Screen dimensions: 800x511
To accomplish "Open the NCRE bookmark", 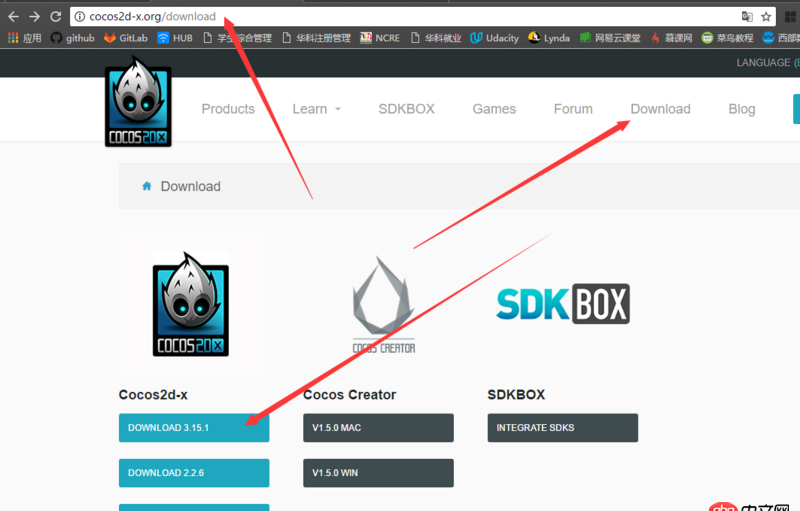I will pos(380,38).
